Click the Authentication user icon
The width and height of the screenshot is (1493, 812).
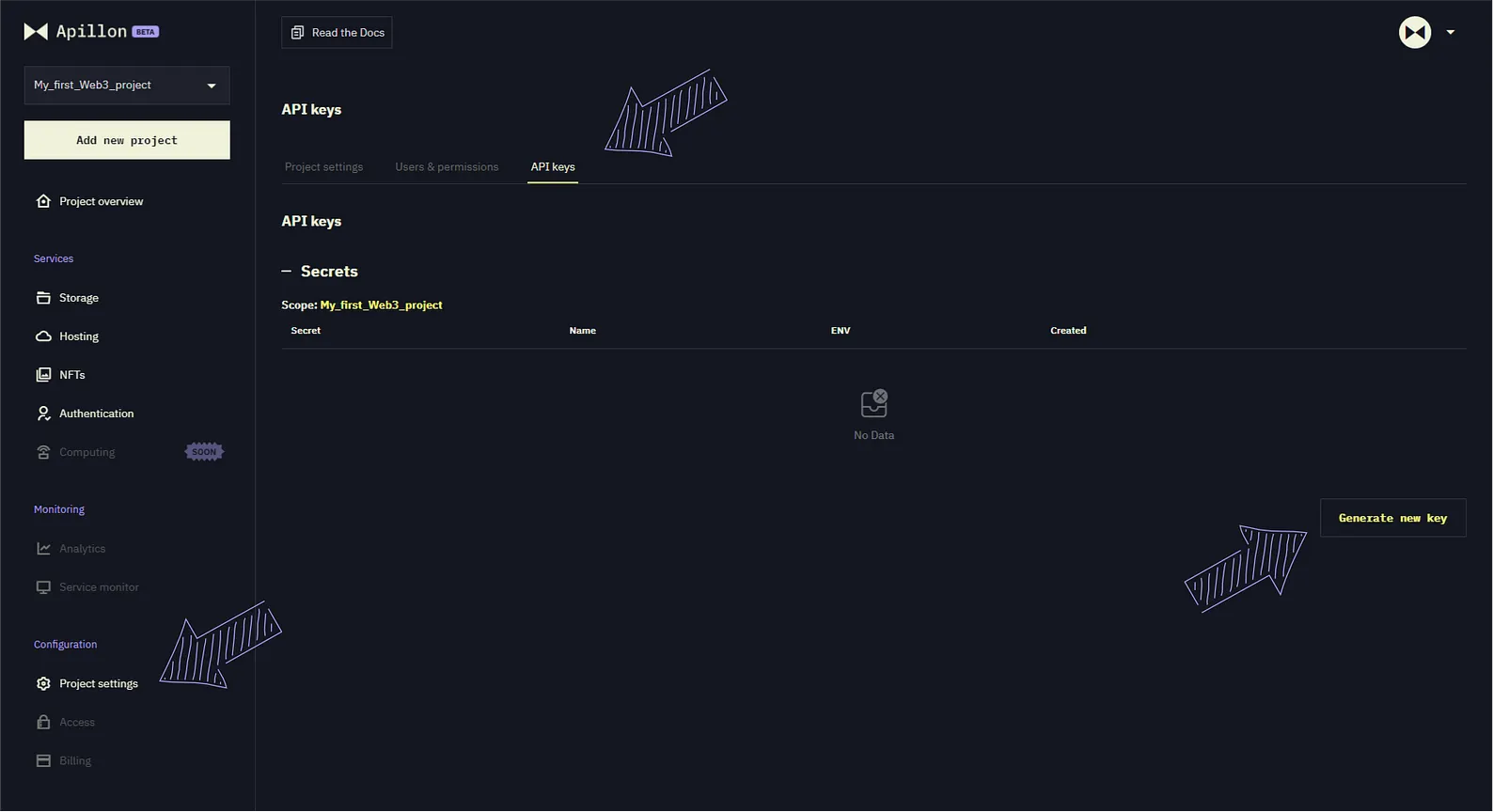tap(43, 414)
